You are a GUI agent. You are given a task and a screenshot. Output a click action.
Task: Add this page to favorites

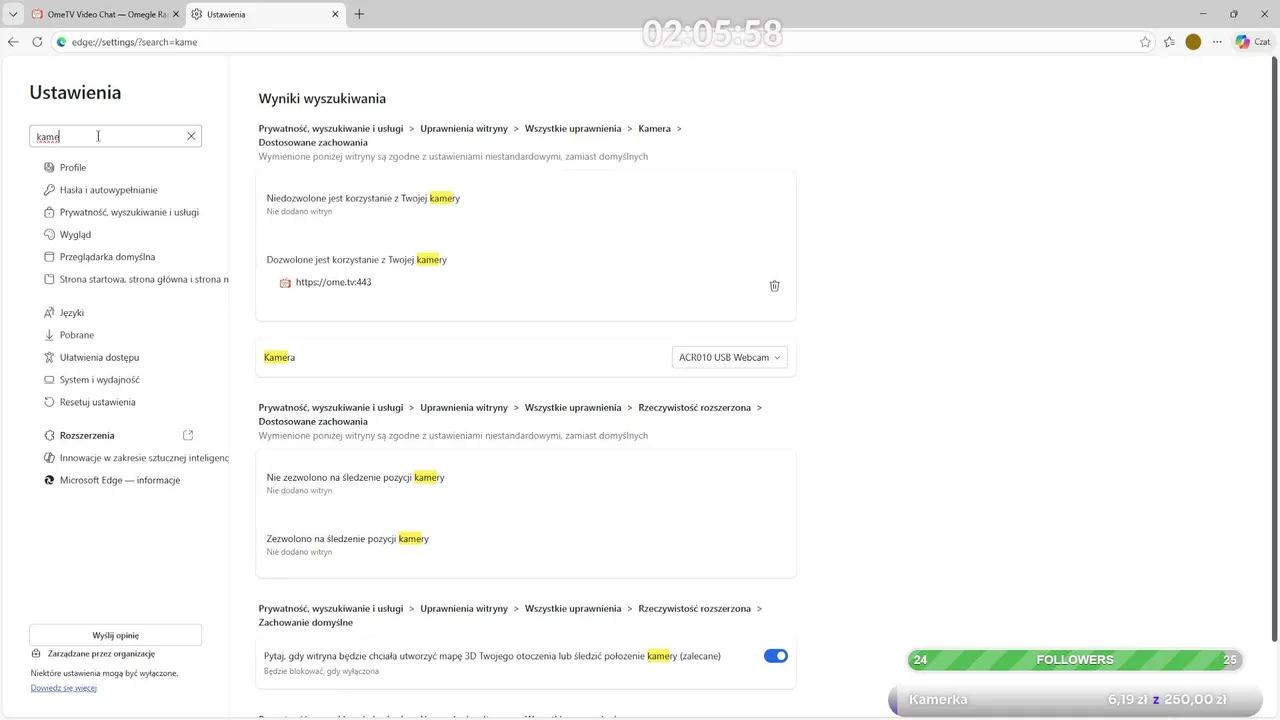1145,42
